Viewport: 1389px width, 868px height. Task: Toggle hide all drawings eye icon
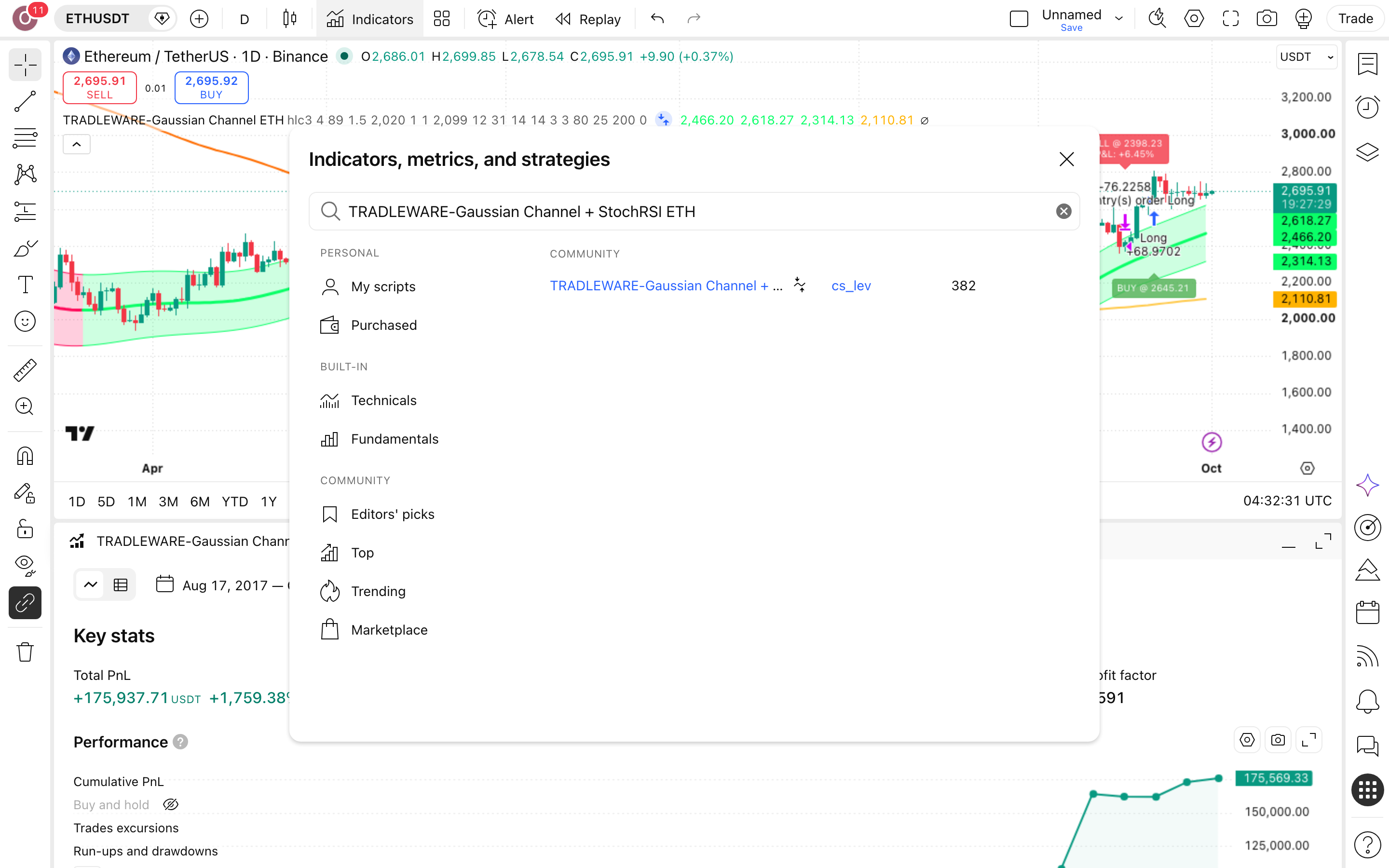pyautogui.click(x=25, y=566)
